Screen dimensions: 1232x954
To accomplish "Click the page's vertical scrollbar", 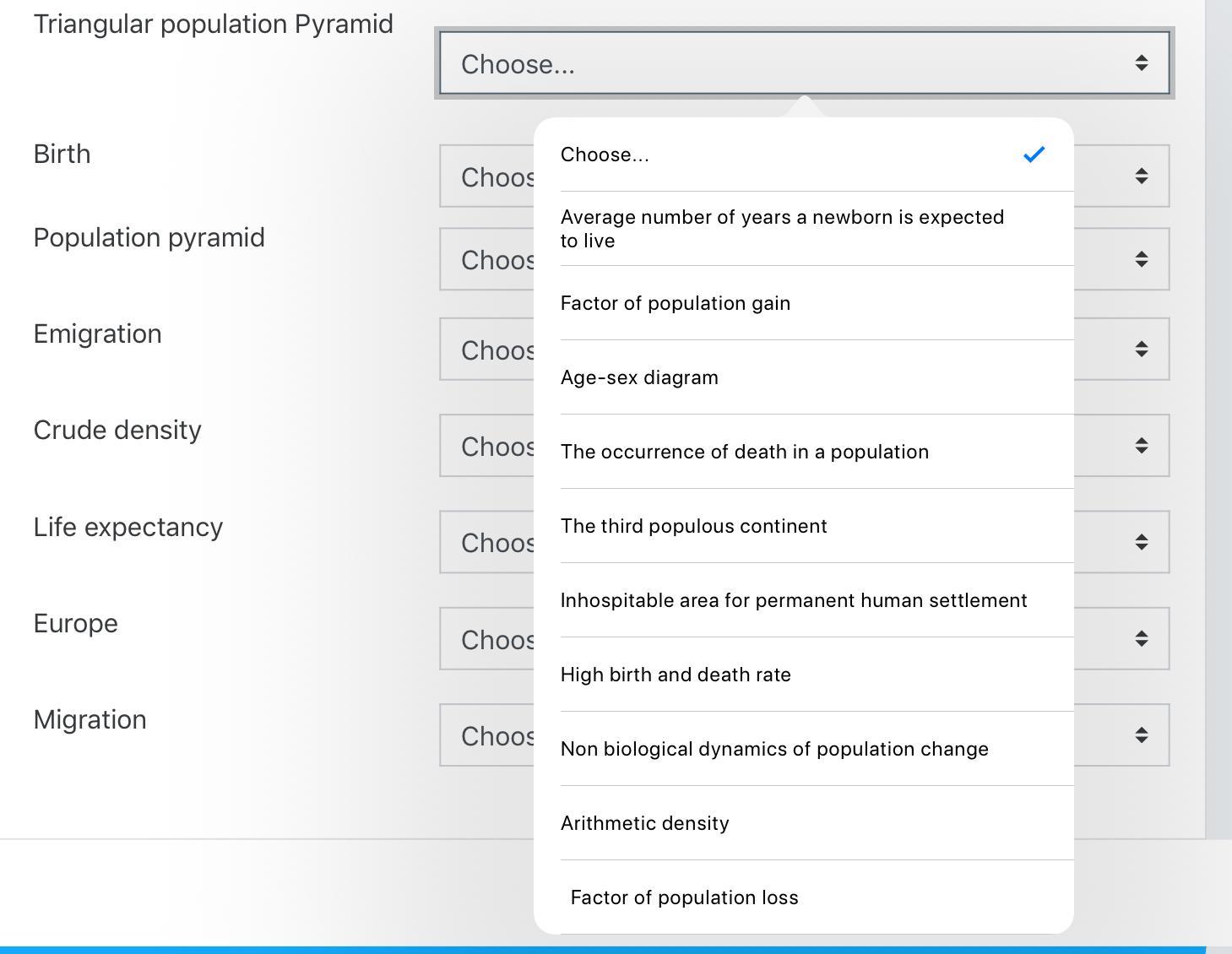I will coord(1218,422).
